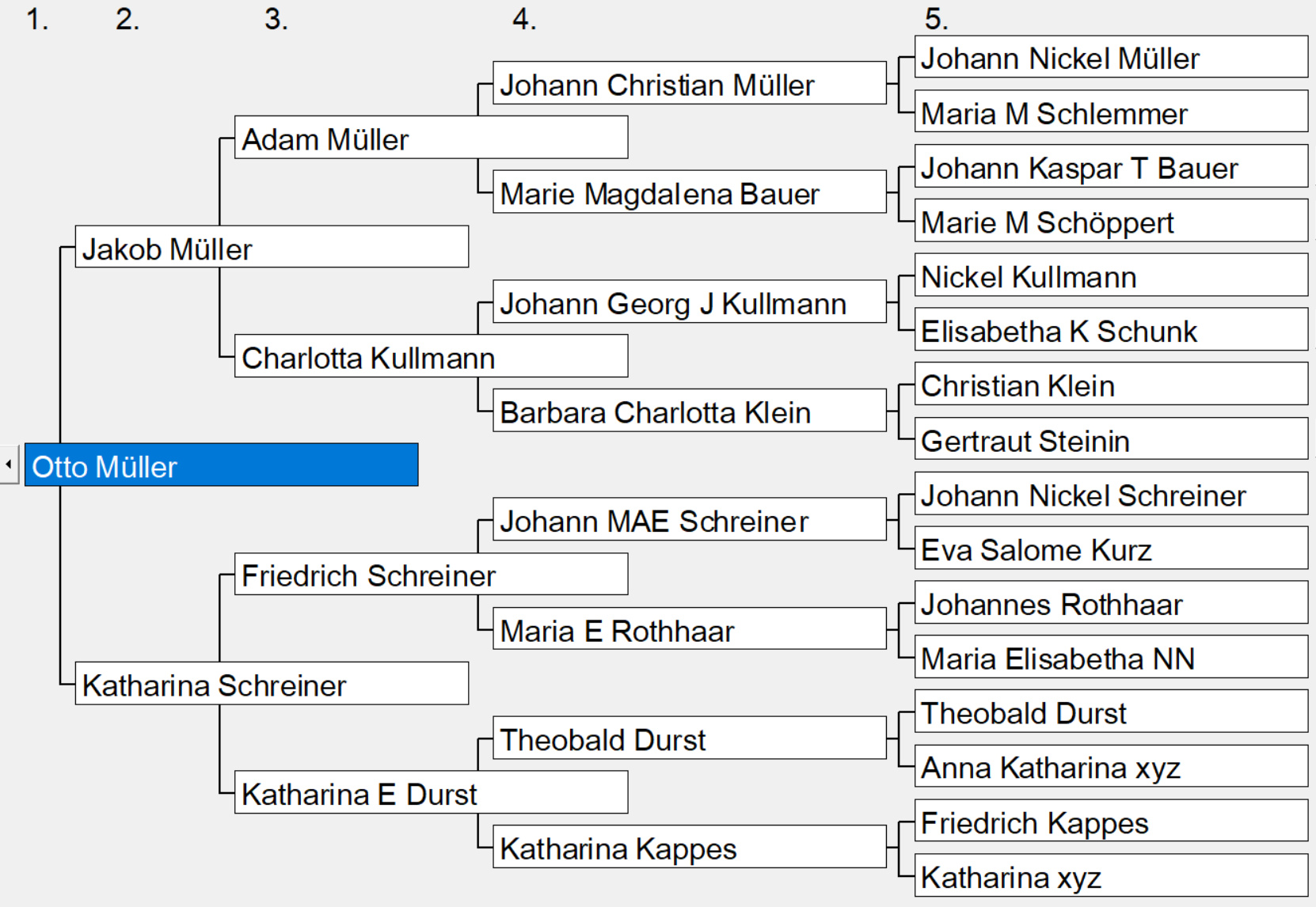
Task: Select Katharina Schreiner's box
Action: tap(272, 683)
